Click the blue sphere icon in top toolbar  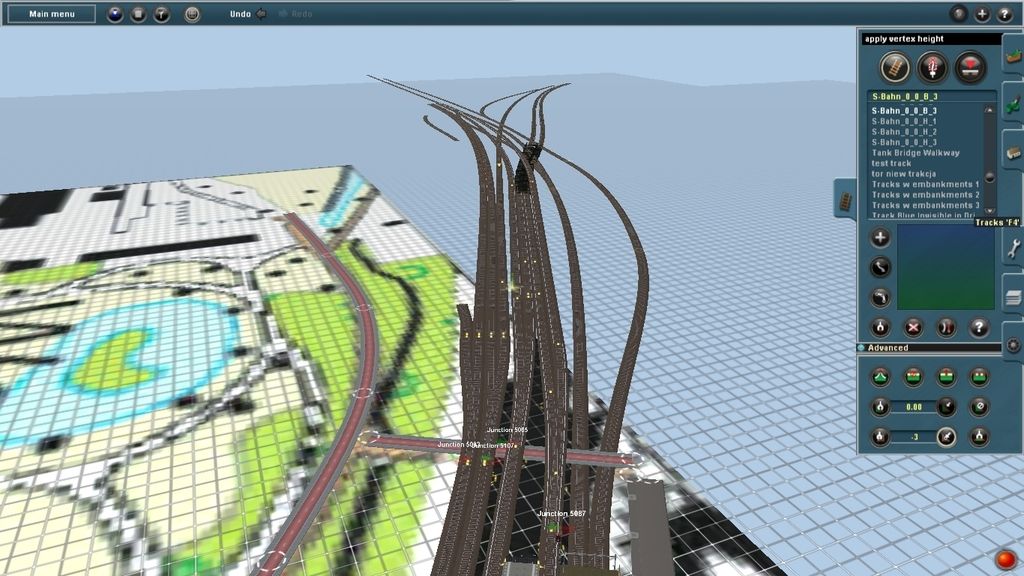coord(115,14)
